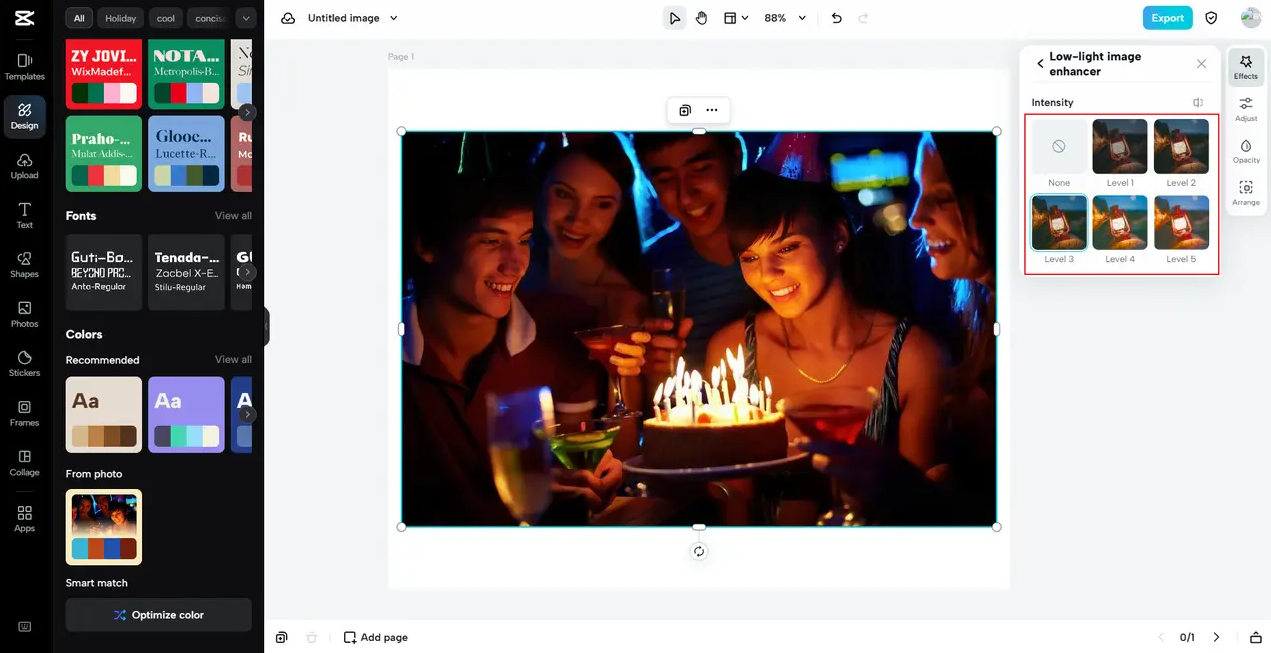
Task: Apply the Guti-Bo Anta-Regular font pair
Action: click(x=104, y=272)
